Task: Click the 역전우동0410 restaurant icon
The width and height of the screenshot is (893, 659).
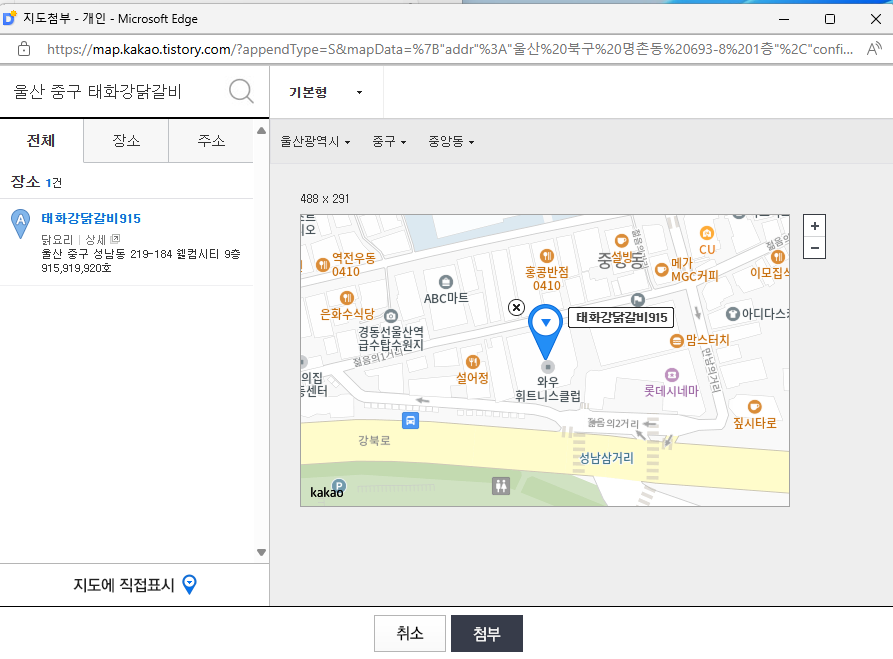Action: tap(323, 264)
